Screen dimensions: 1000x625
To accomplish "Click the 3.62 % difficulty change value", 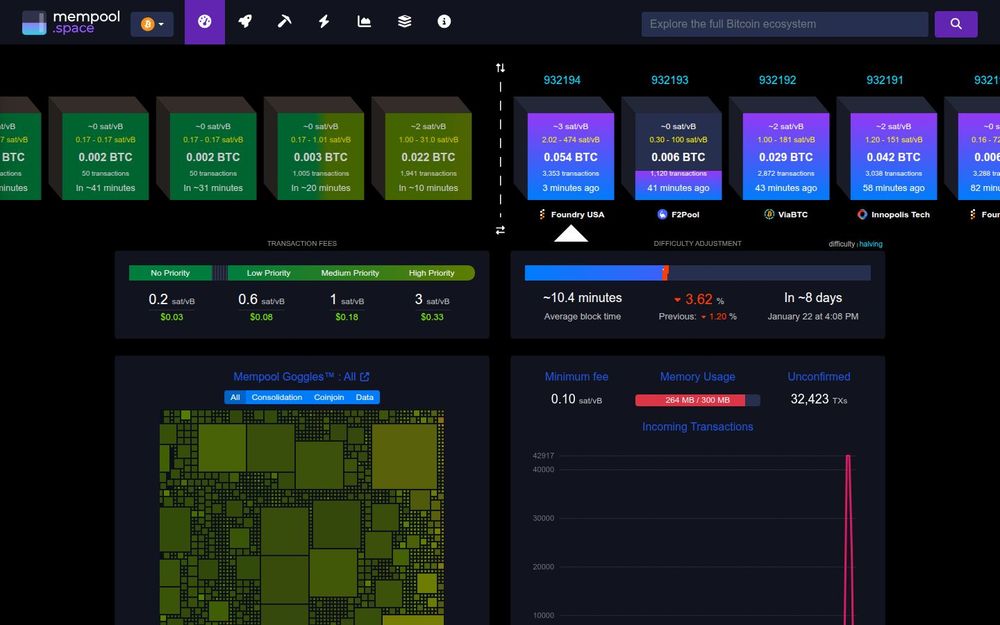I will click(x=698, y=299).
